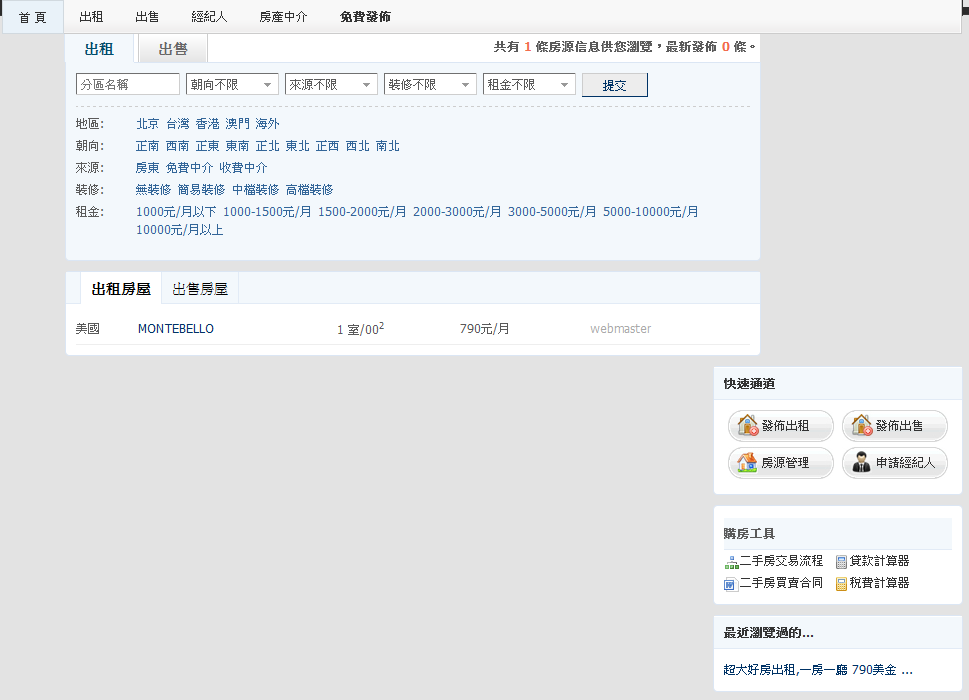Switch to the 出售 search tab
Screen dimensions: 969x700
click(x=173, y=49)
